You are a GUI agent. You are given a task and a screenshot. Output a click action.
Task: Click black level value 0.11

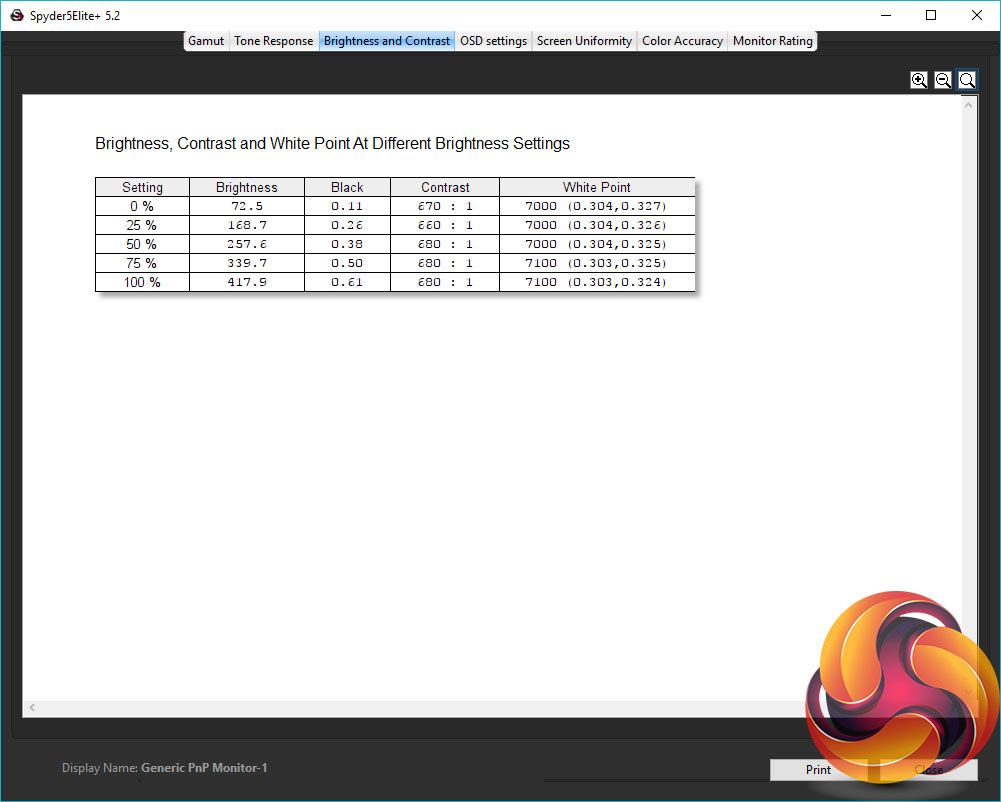(x=347, y=206)
